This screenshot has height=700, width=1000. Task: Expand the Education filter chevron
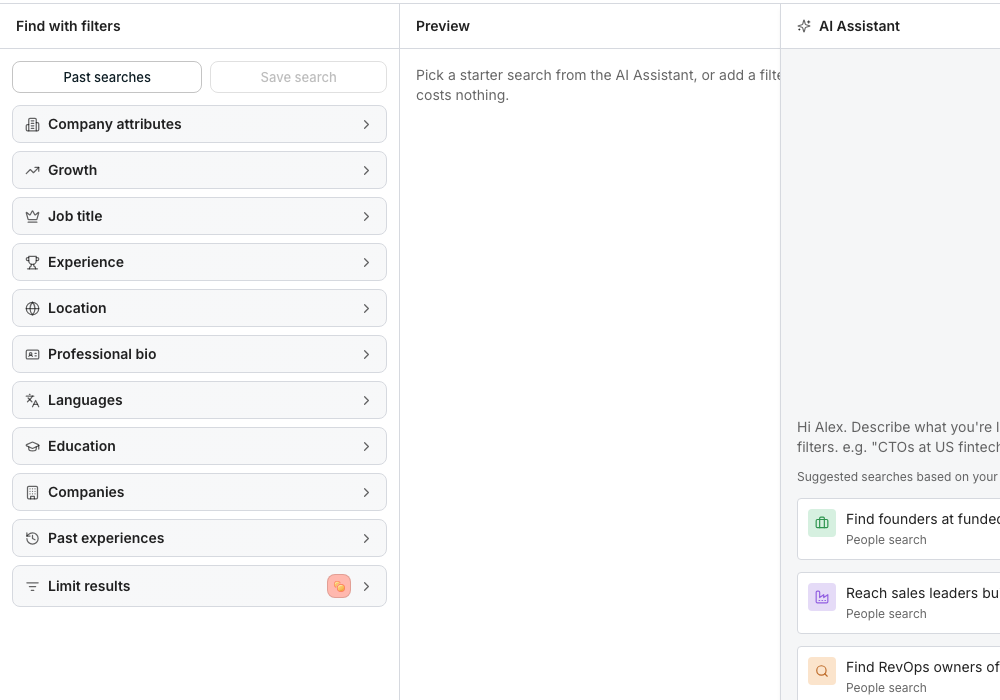pos(366,446)
